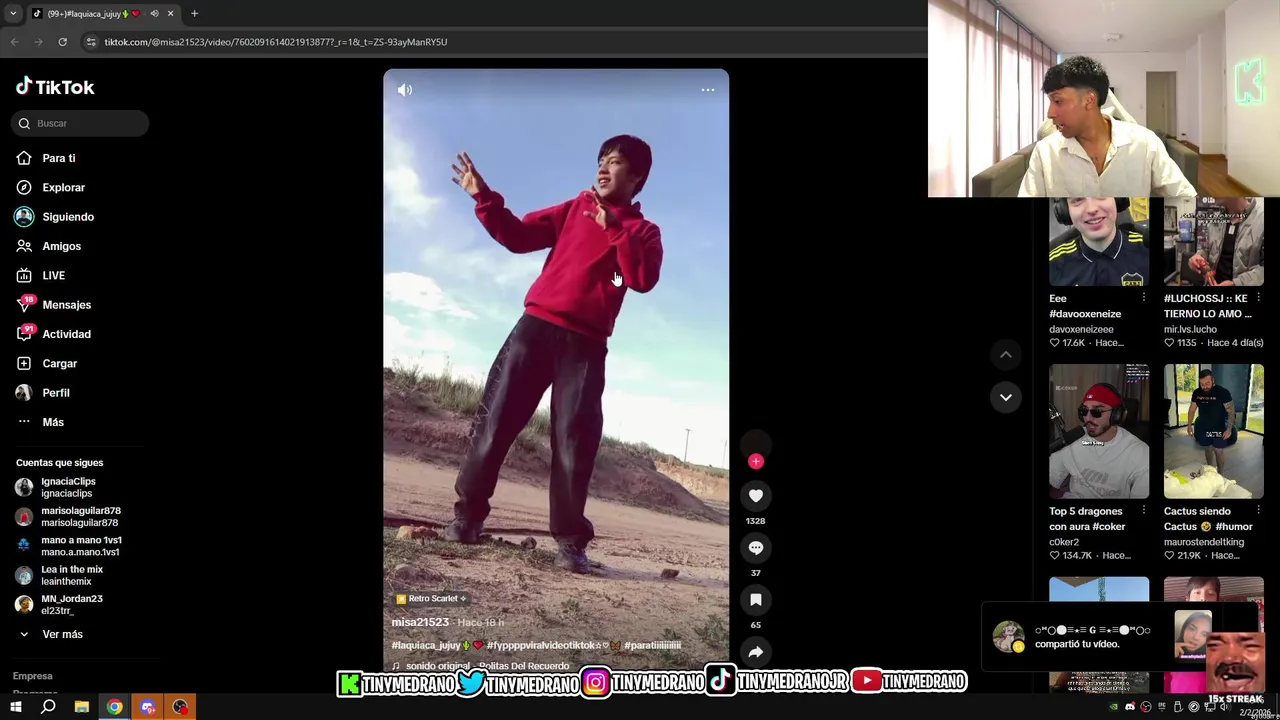1280x720 pixels.
Task: Open the browser tab search dropdown
Action: click(x=13, y=13)
